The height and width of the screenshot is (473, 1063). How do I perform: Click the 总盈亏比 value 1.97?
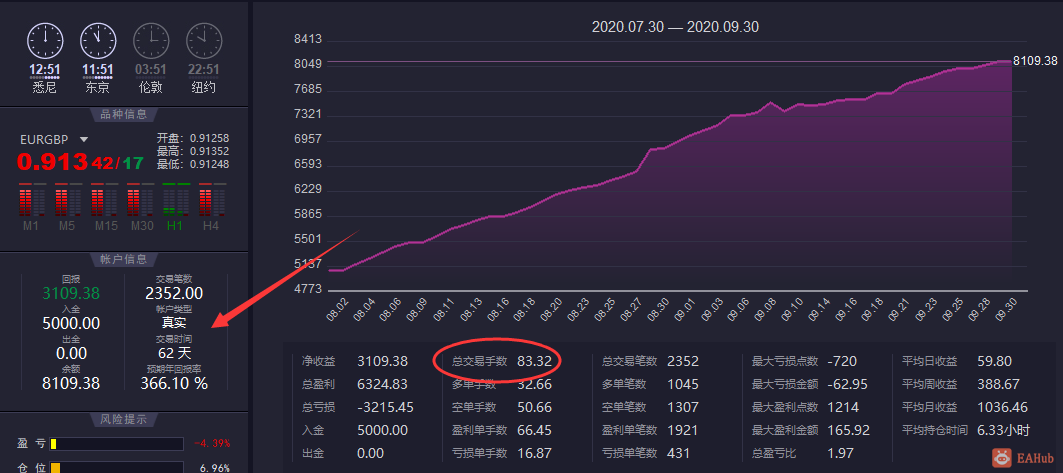[x=841, y=453]
